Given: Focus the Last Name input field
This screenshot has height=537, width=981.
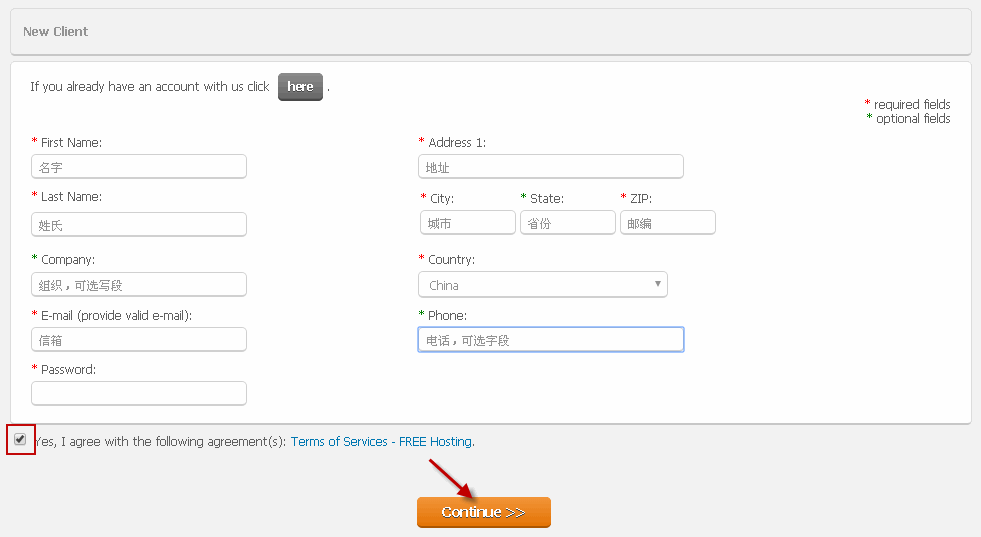Looking at the screenshot, I should [139, 224].
